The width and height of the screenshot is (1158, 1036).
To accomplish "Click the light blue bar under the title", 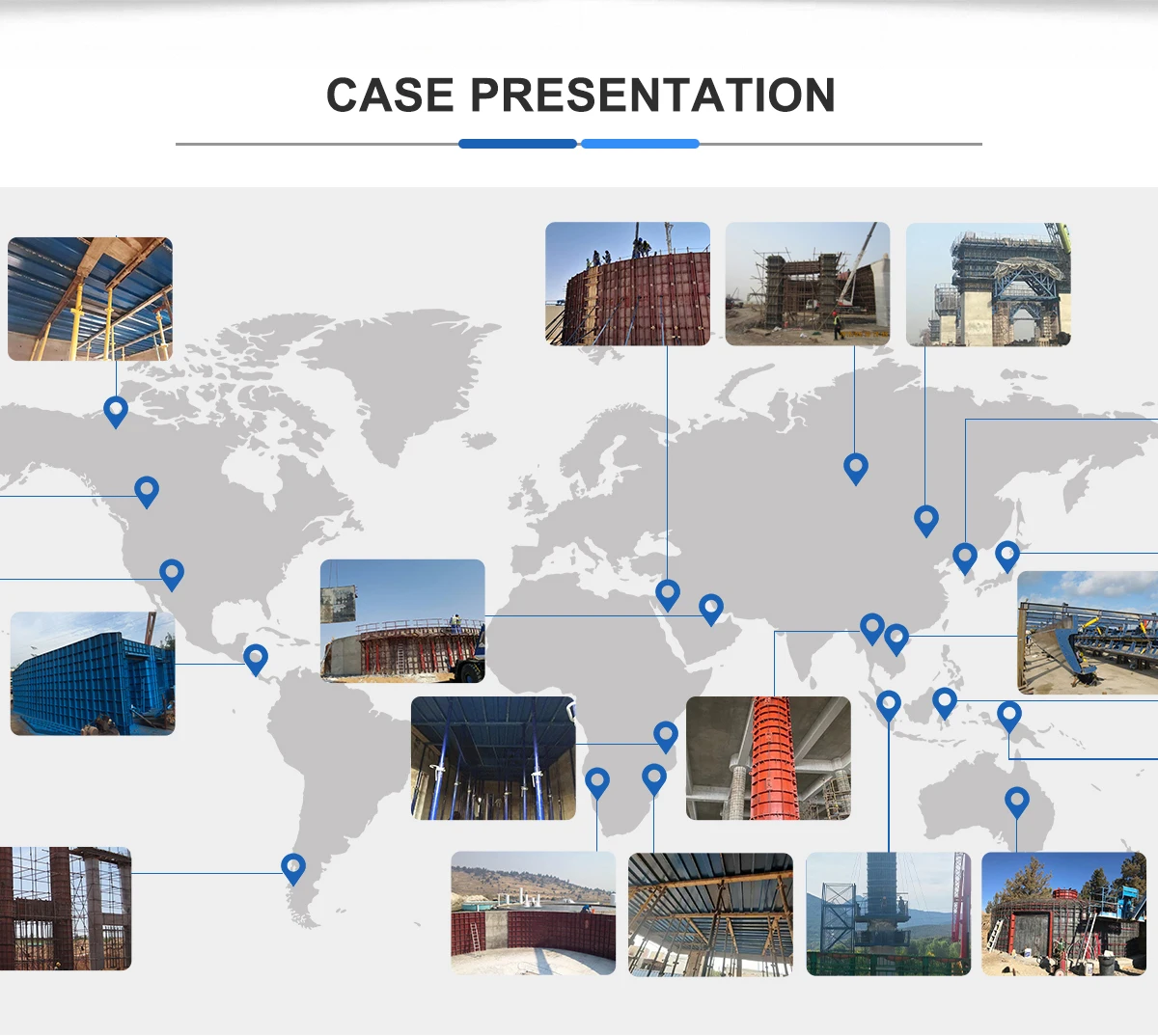I will 640,144.
